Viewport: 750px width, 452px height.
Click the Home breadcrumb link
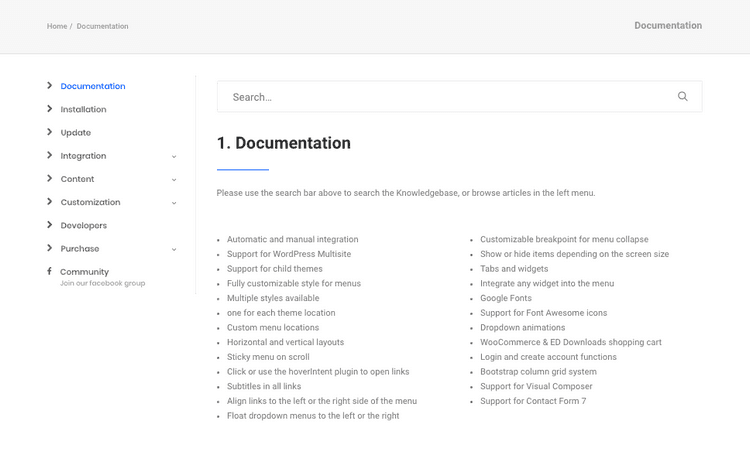coord(57,26)
